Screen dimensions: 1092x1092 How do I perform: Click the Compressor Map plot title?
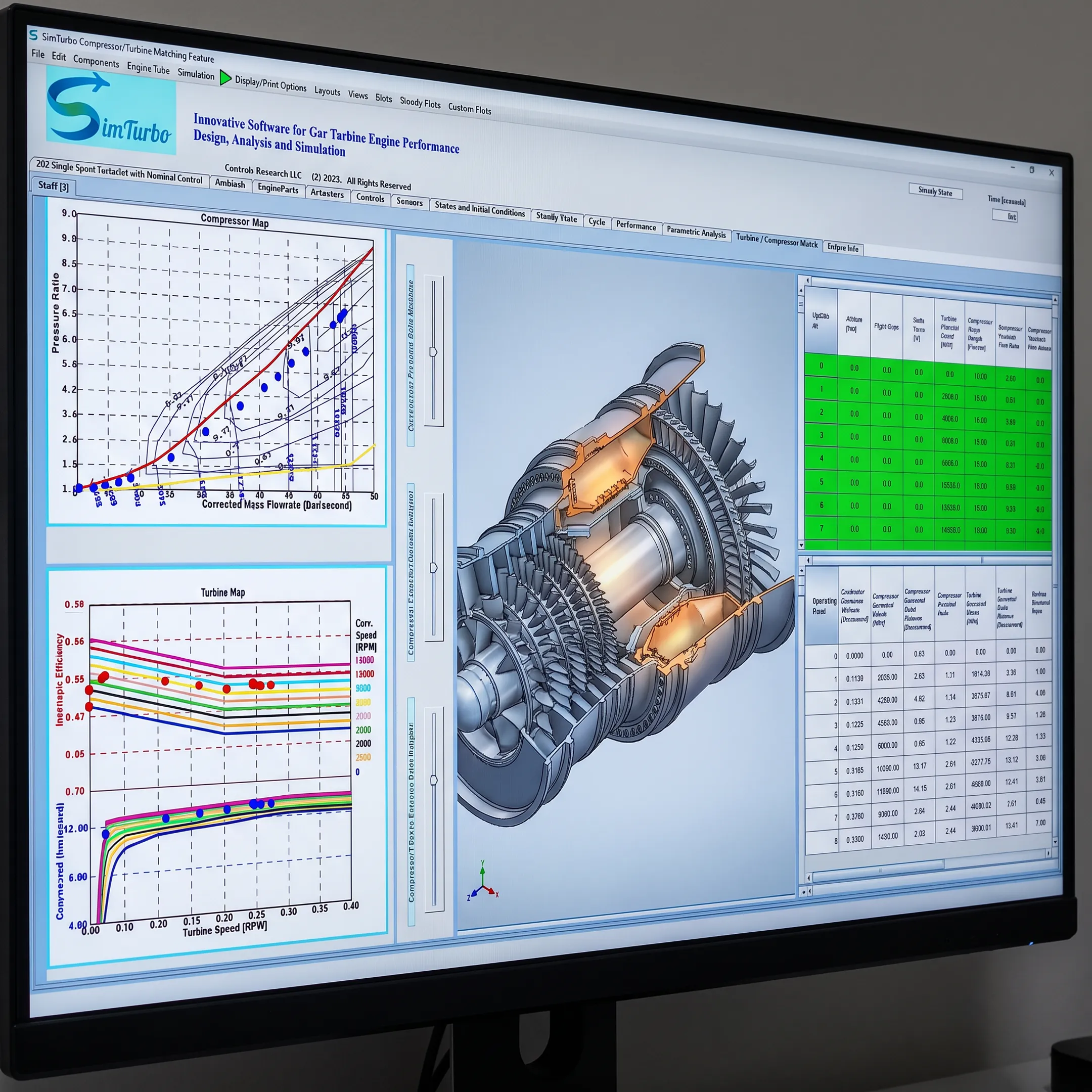[x=235, y=220]
